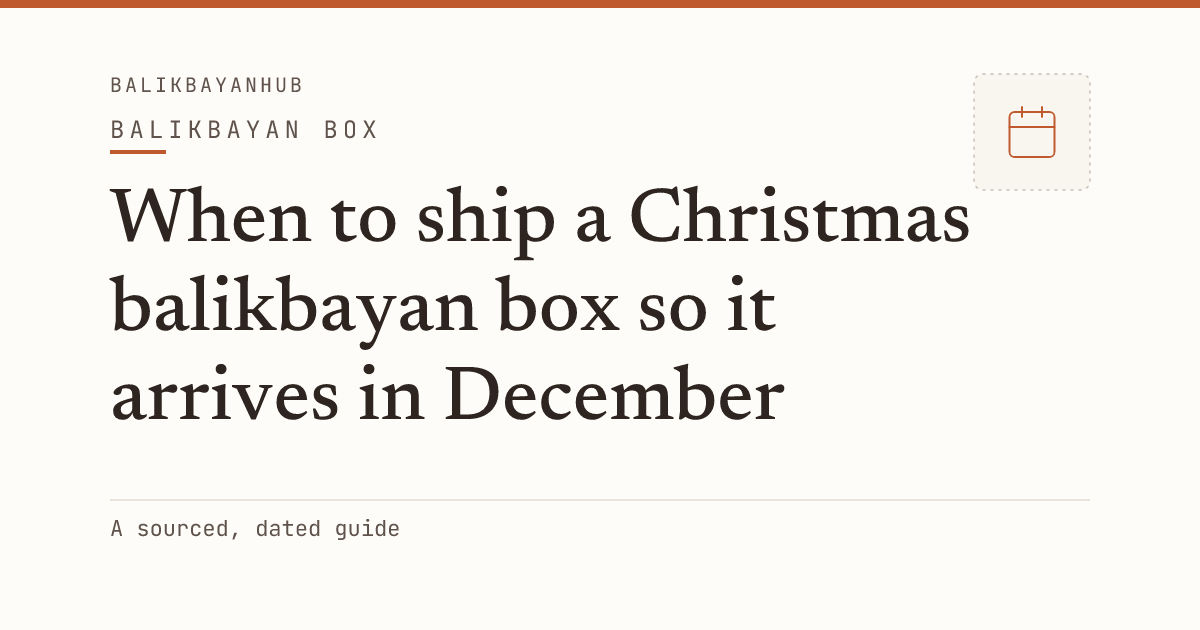This screenshot has height=630, width=1200.
Task: Click the word "dated" in the subtitle
Action: tap(289, 529)
